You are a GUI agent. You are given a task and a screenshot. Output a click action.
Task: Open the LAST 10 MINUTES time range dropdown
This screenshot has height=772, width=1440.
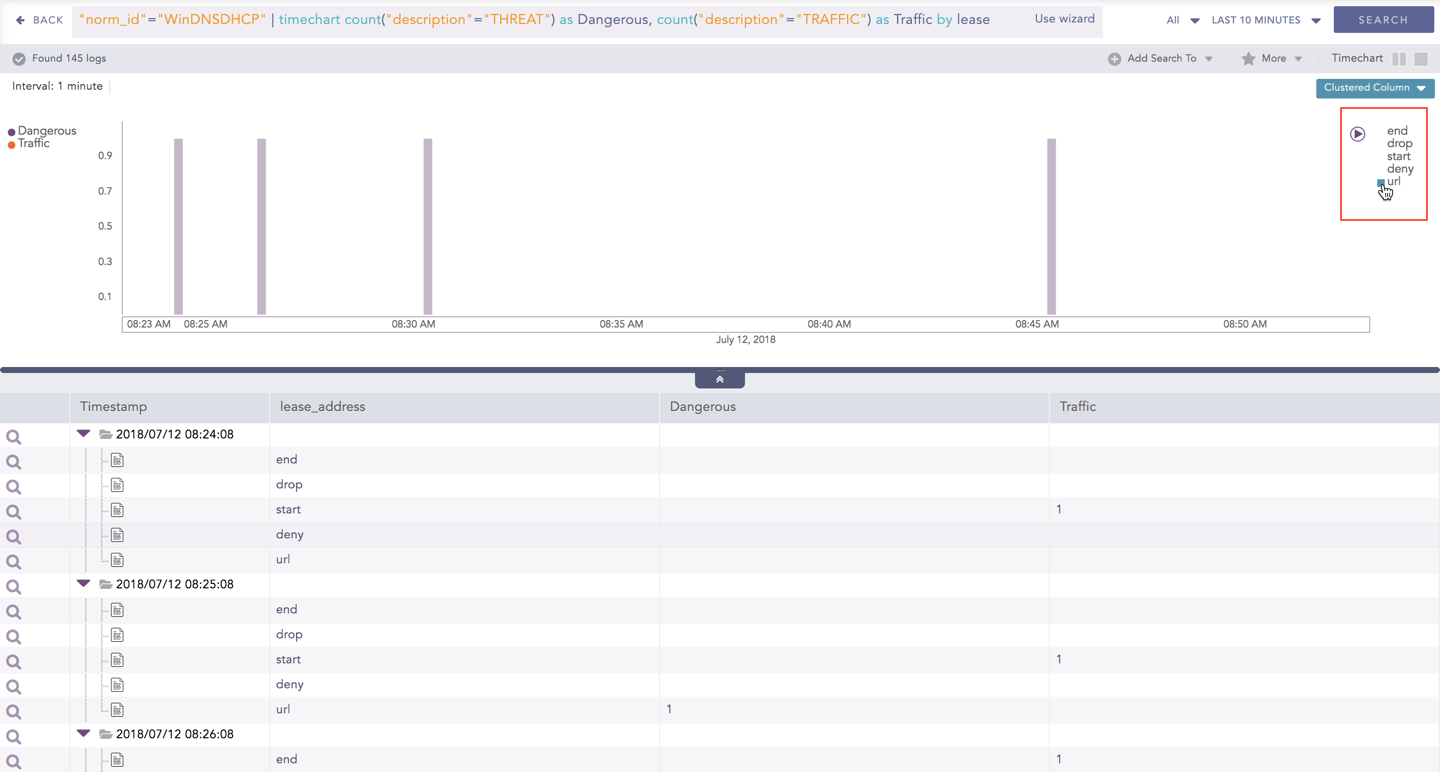point(1263,19)
